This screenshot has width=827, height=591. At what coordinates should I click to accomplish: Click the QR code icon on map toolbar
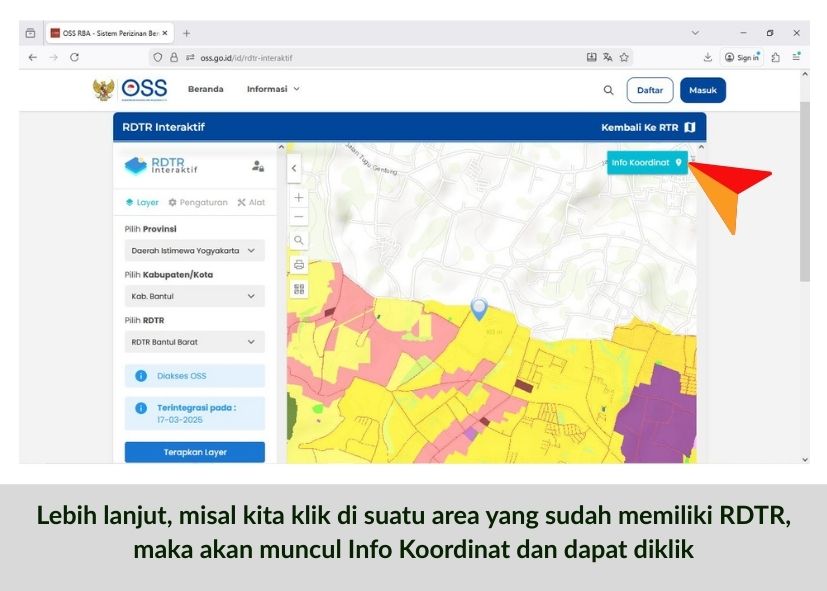pyautogui.click(x=298, y=289)
